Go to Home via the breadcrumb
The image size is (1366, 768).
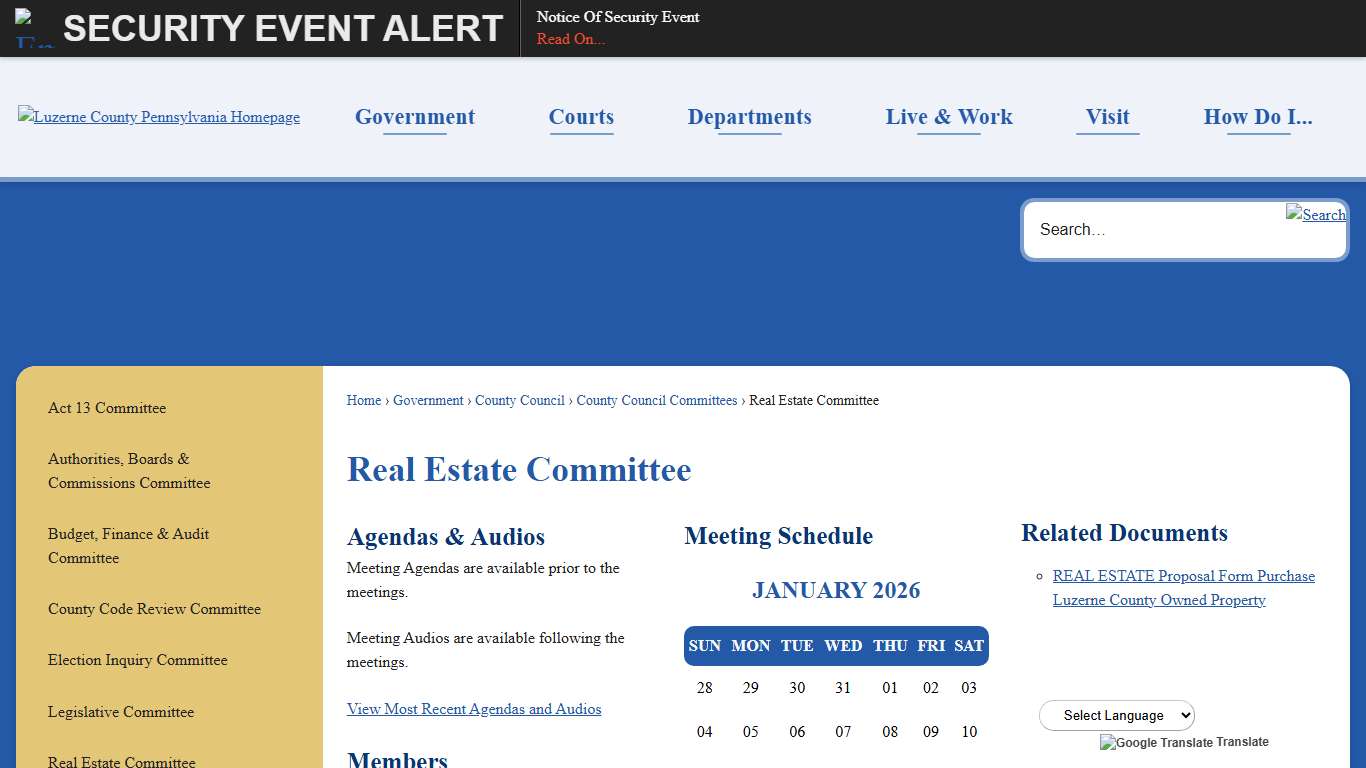pyautogui.click(x=363, y=400)
